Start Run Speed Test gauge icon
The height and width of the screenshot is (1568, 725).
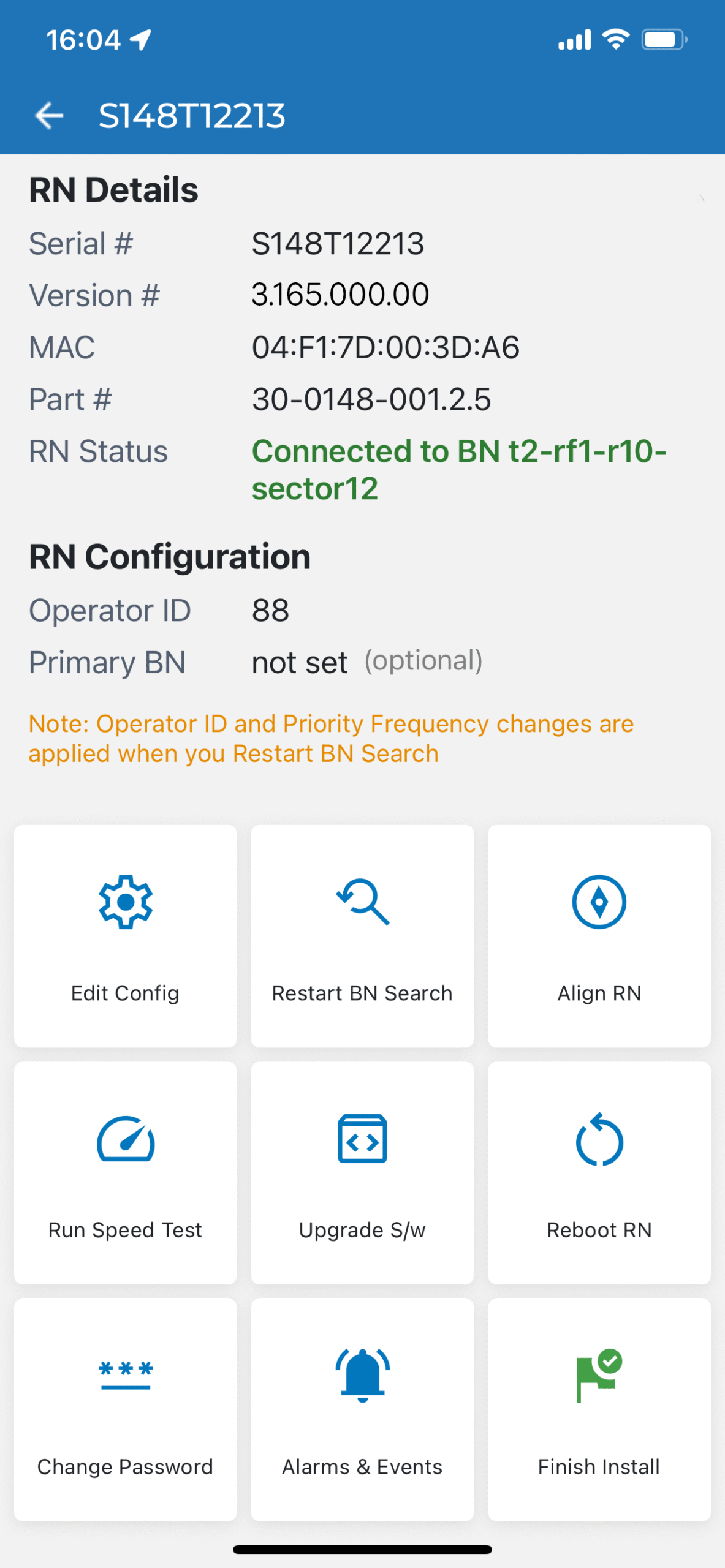[x=126, y=1139]
